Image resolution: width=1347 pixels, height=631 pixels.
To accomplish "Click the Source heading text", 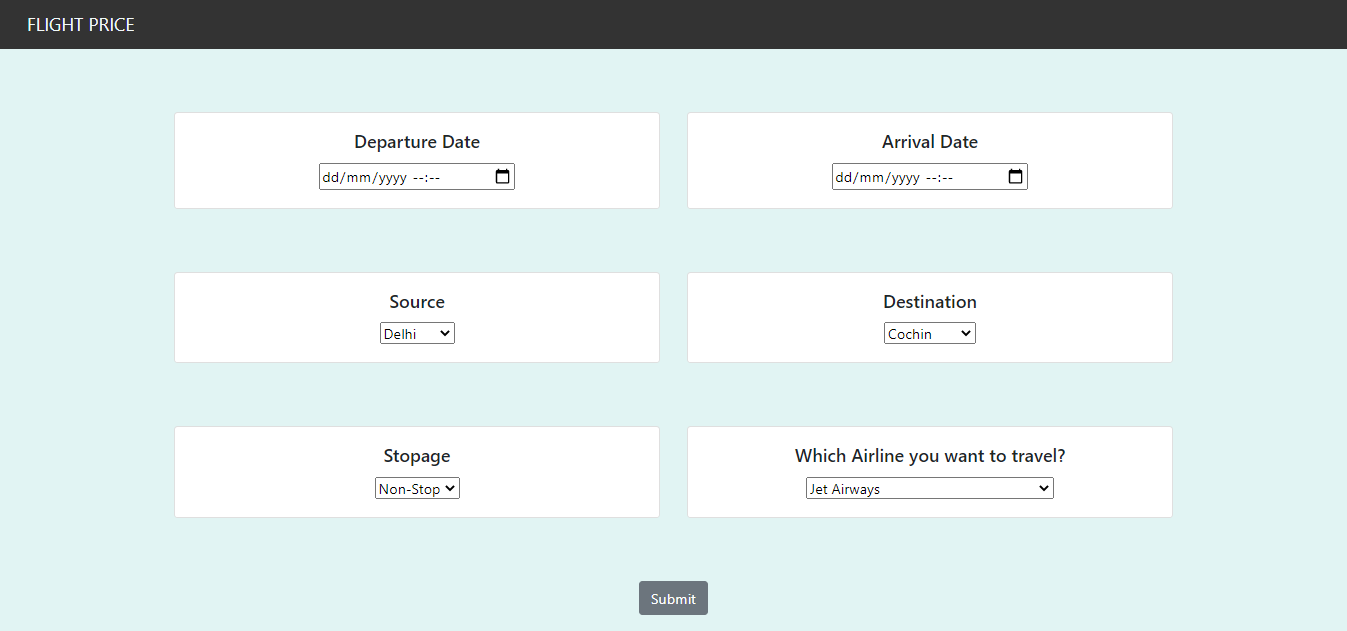I will (417, 302).
